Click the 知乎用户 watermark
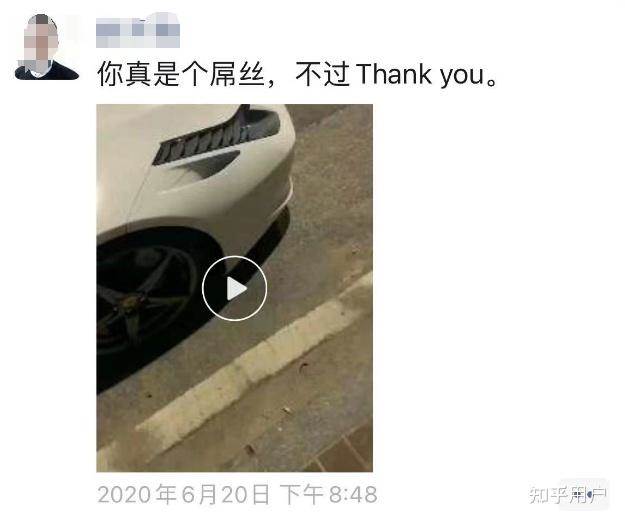 [568, 495]
